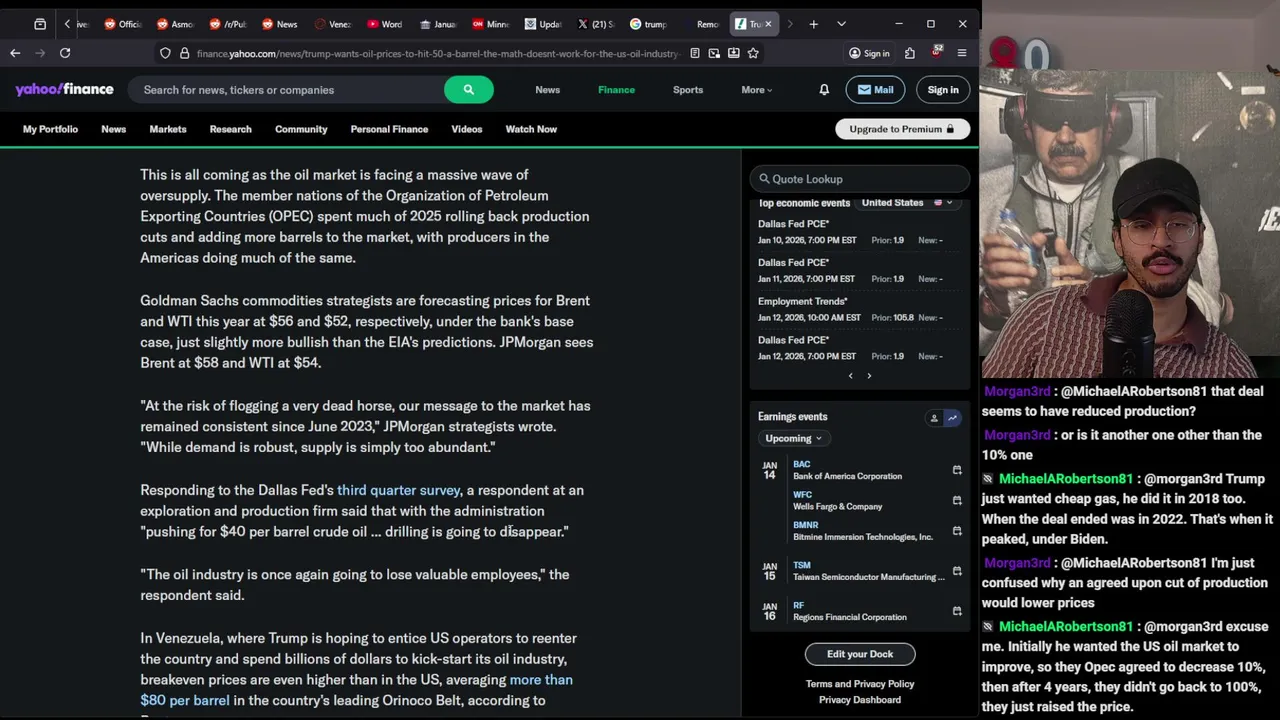The width and height of the screenshot is (1280, 720).
Task: Open the TSM ticker link
Action: tap(802, 565)
